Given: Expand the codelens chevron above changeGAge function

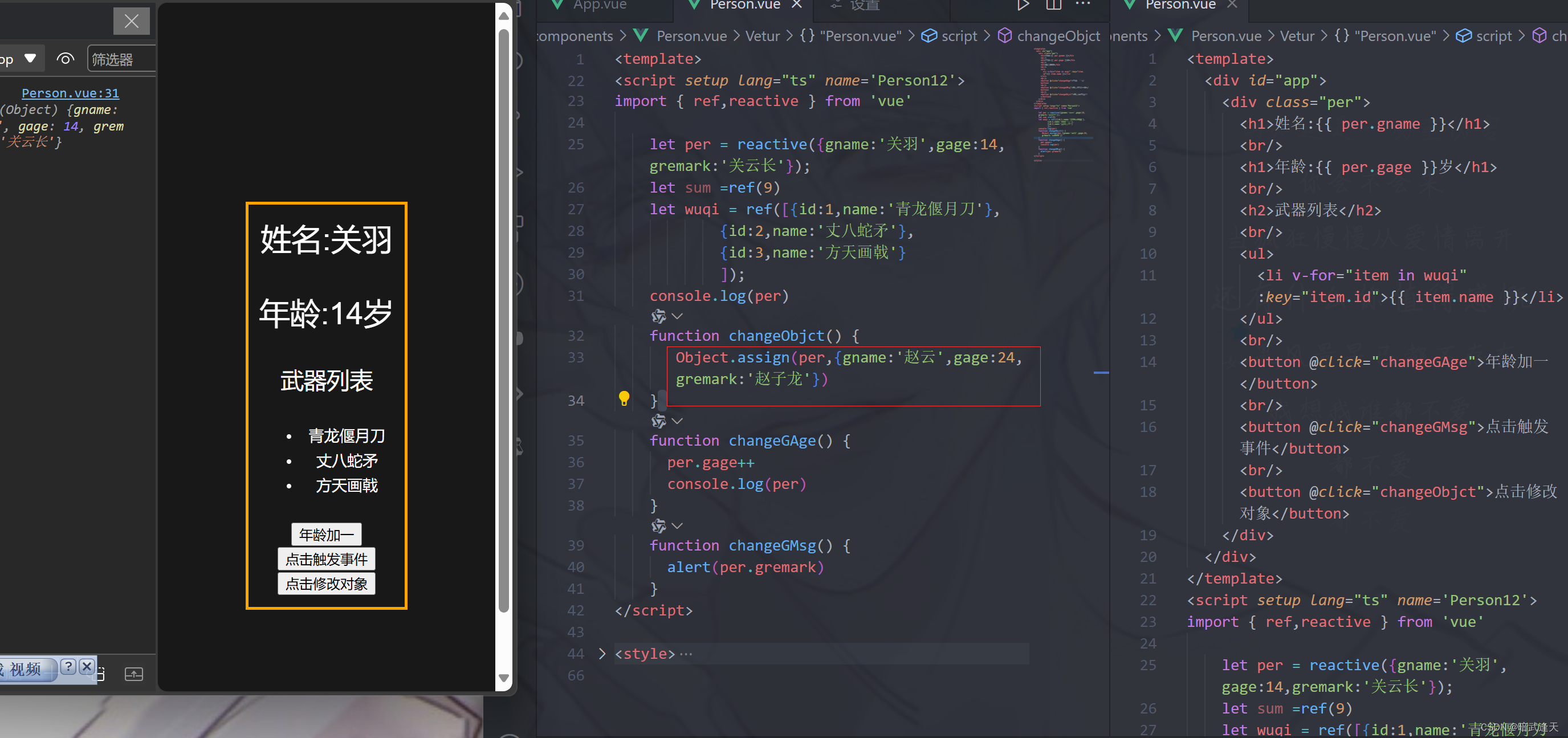Looking at the screenshot, I should 677,421.
